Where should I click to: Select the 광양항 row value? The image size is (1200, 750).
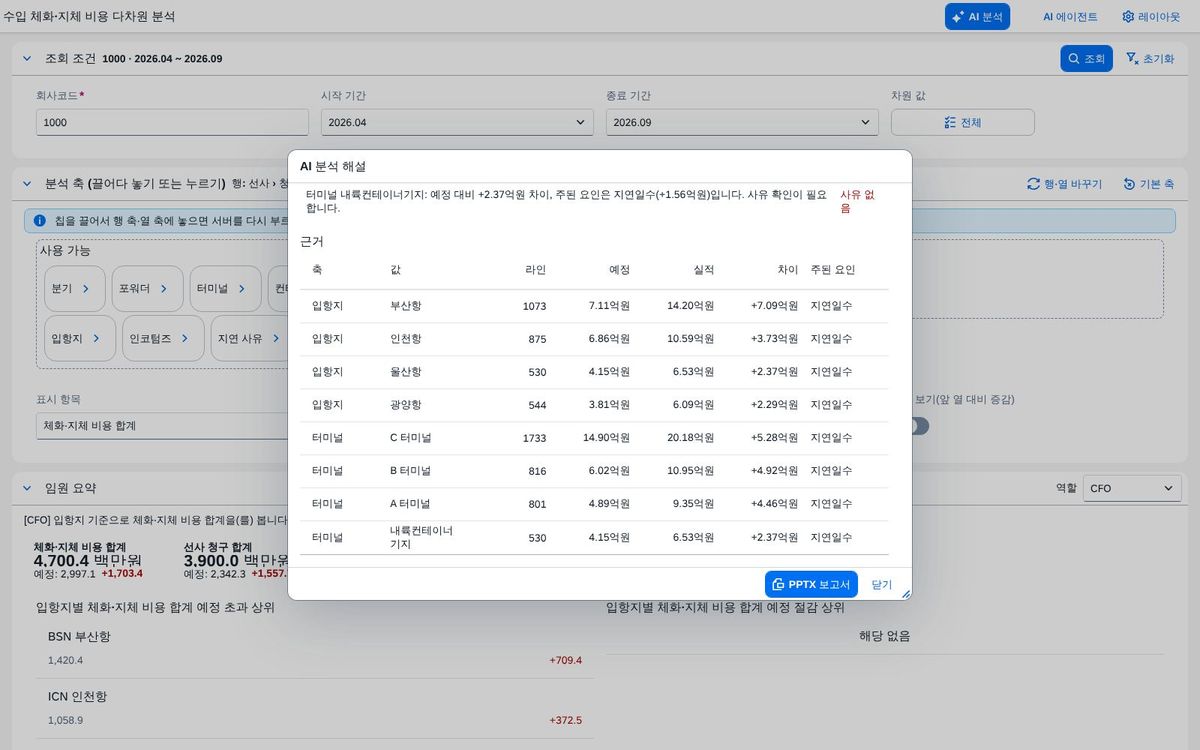tap(406, 405)
